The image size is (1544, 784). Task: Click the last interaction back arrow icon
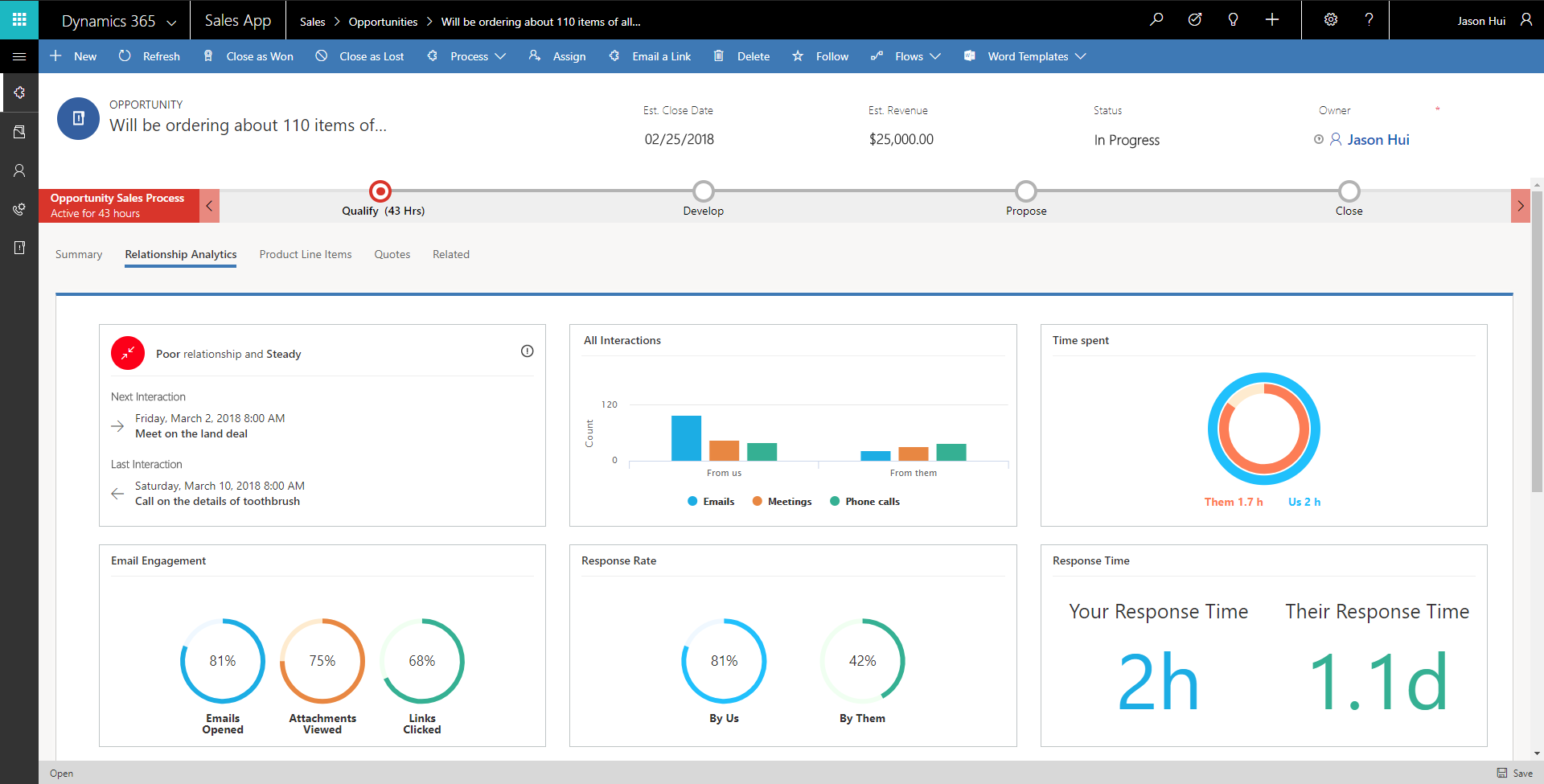click(117, 494)
